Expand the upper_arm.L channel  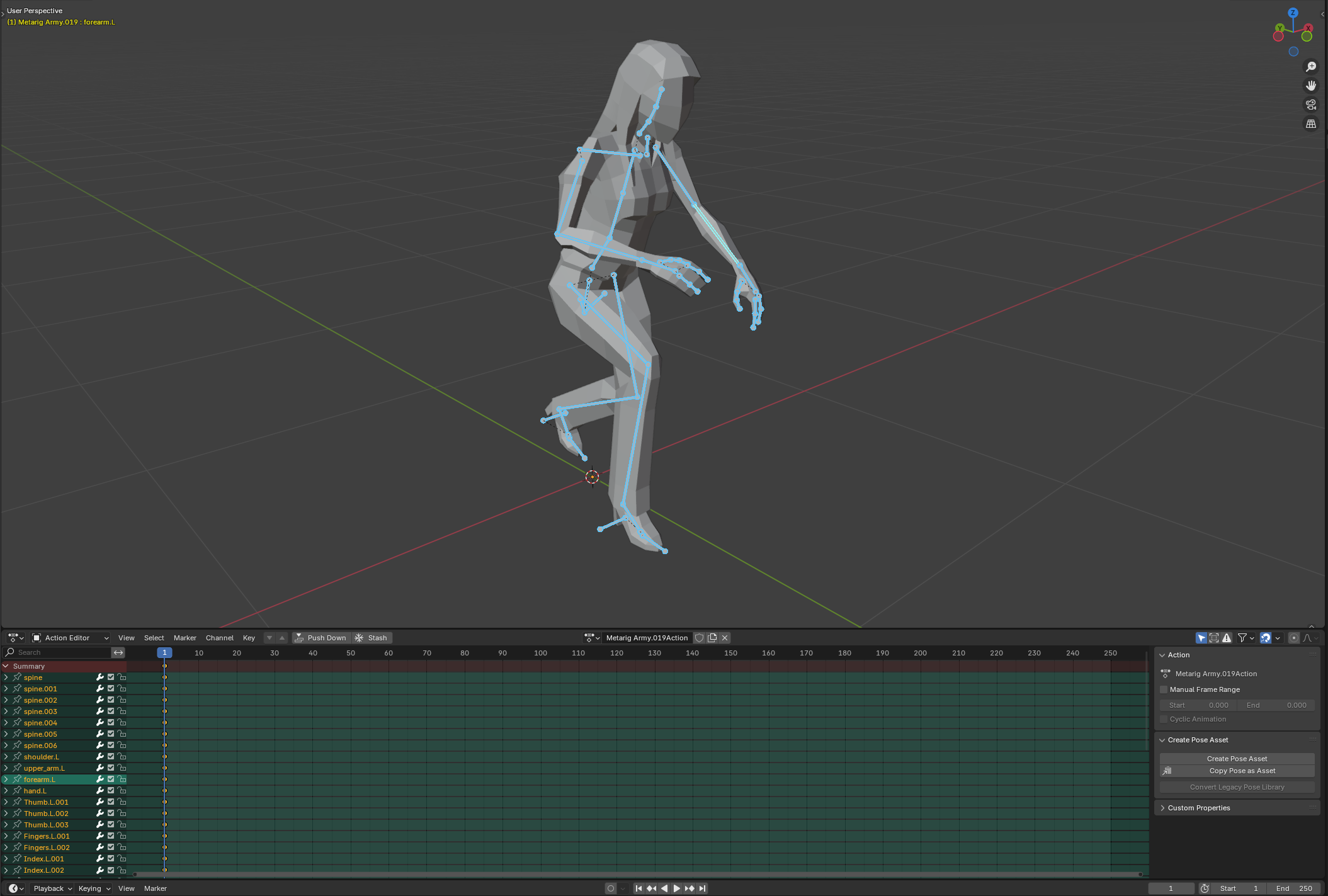pyautogui.click(x=6, y=768)
